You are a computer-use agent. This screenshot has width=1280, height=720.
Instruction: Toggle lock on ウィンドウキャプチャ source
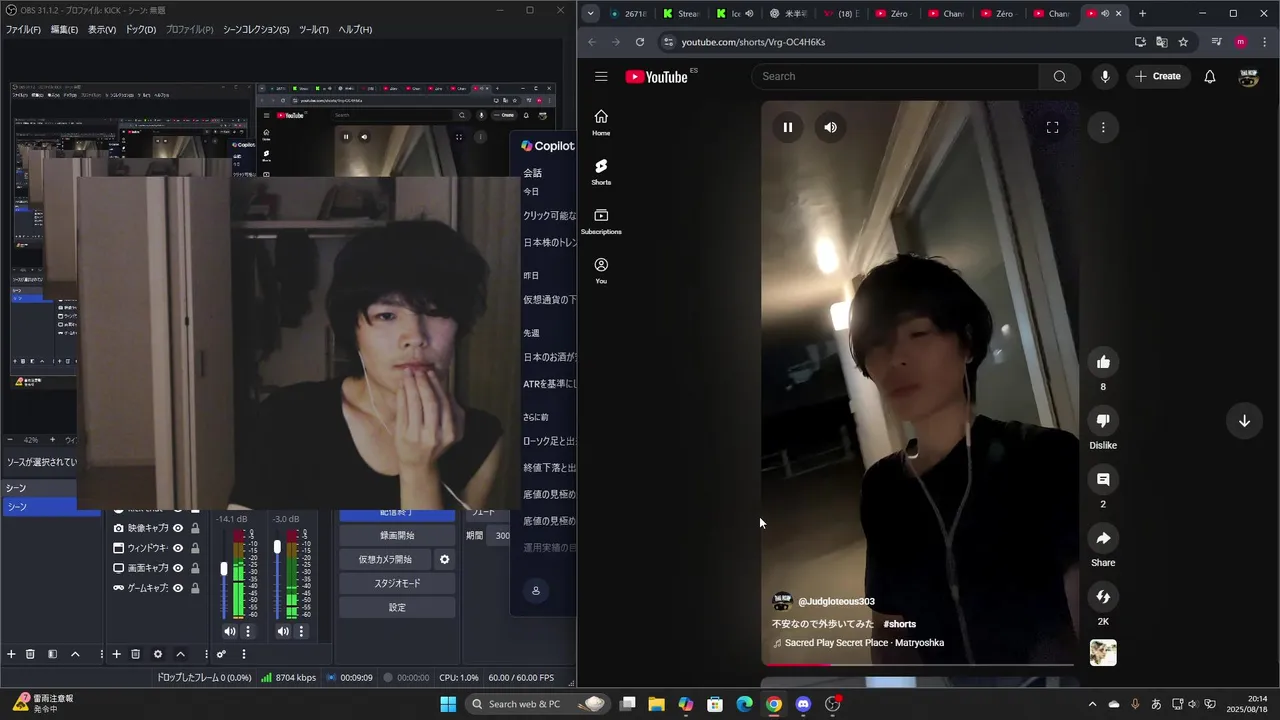click(x=195, y=548)
